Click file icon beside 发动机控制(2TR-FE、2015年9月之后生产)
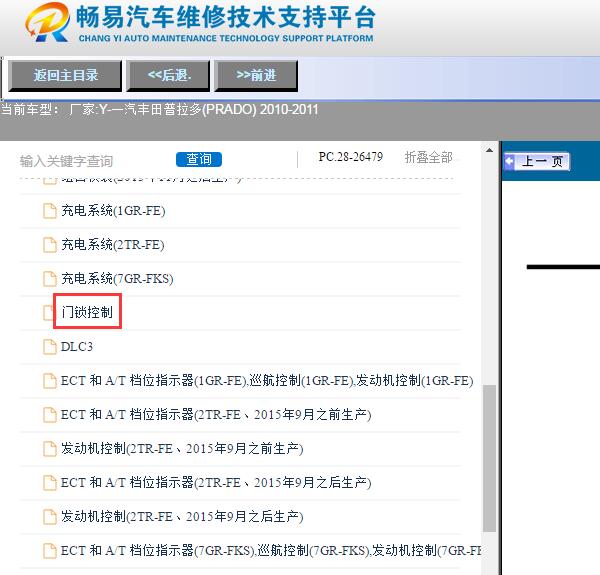 (x=50, y=516)
